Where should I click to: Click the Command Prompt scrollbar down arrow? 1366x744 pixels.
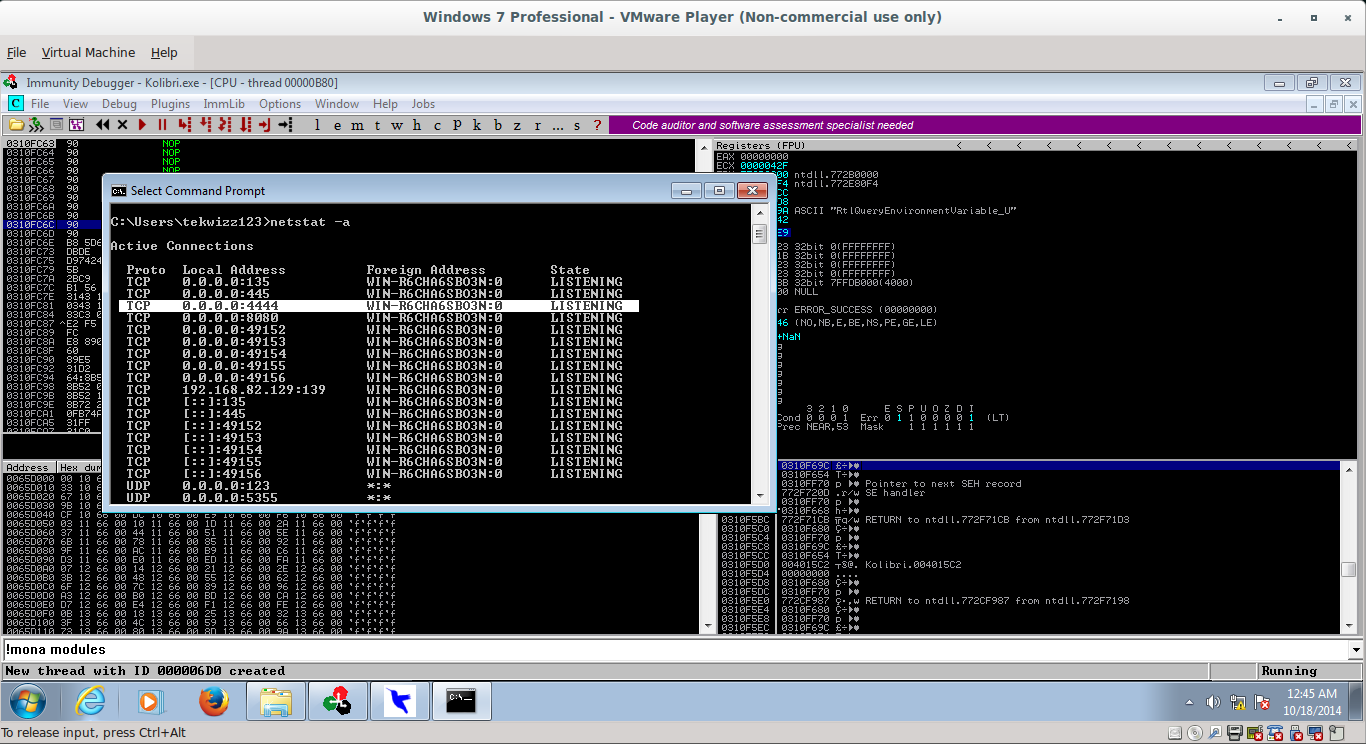tap(759, 496)
